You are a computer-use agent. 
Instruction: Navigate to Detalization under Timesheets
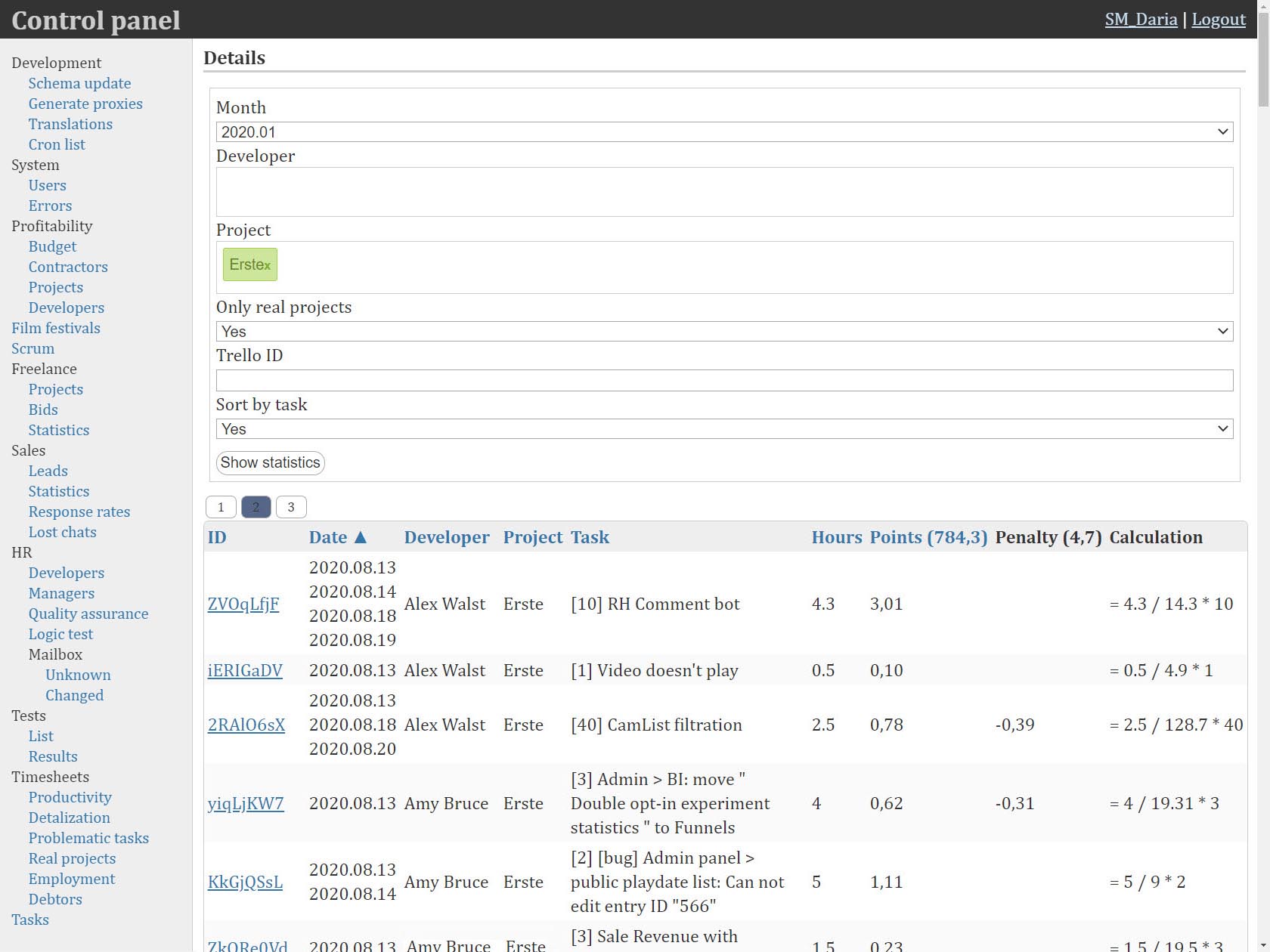(x=69, y=818)
